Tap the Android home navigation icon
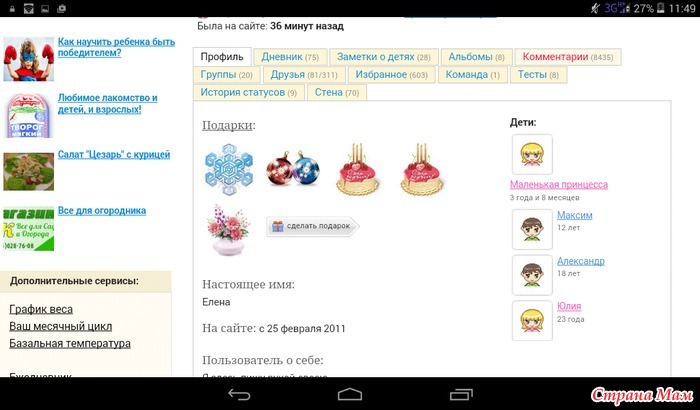The width and height of the screenshot is (700, 410). tap(350, 394)
